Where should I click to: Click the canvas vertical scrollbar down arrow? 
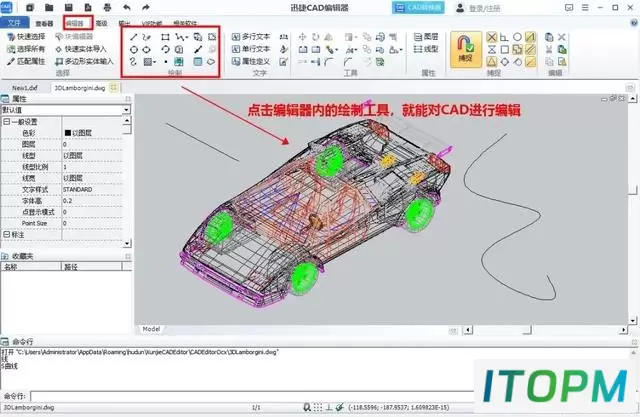[633, 320]
